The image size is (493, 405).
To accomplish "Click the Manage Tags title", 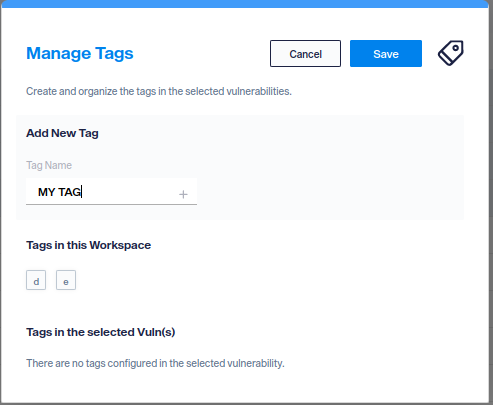I will point(80,53).
